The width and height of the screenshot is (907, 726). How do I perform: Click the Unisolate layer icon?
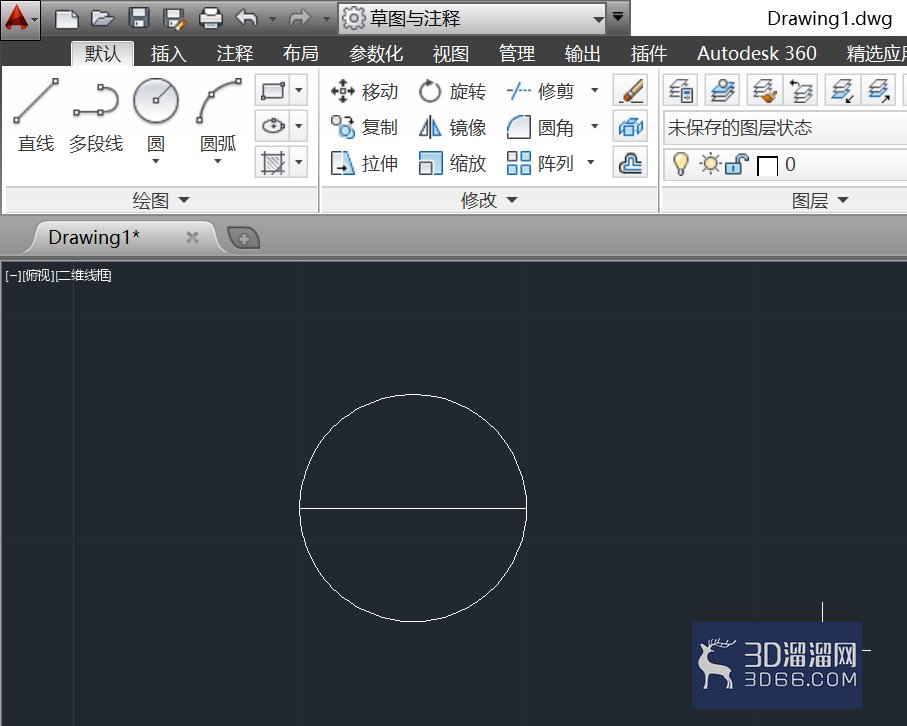(879, 91)
